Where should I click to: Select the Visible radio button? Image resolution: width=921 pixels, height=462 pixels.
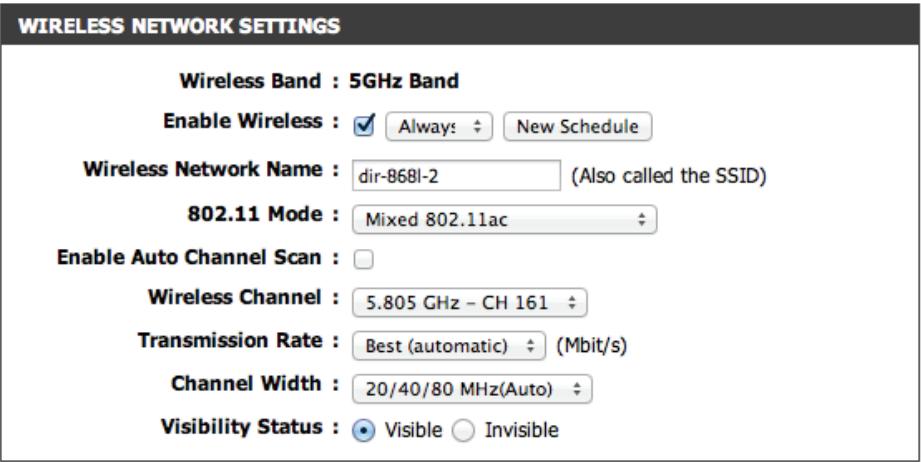363,431
